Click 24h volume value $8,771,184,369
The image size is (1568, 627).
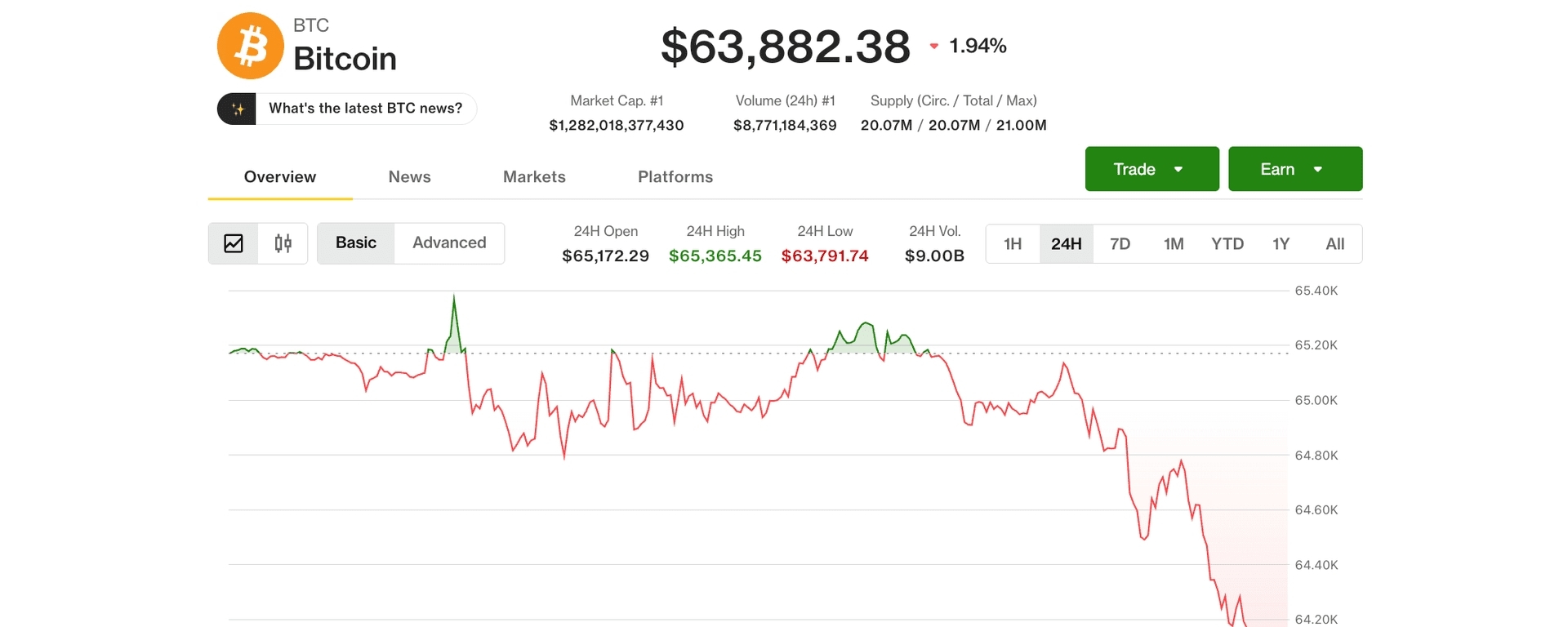(785, 126)
